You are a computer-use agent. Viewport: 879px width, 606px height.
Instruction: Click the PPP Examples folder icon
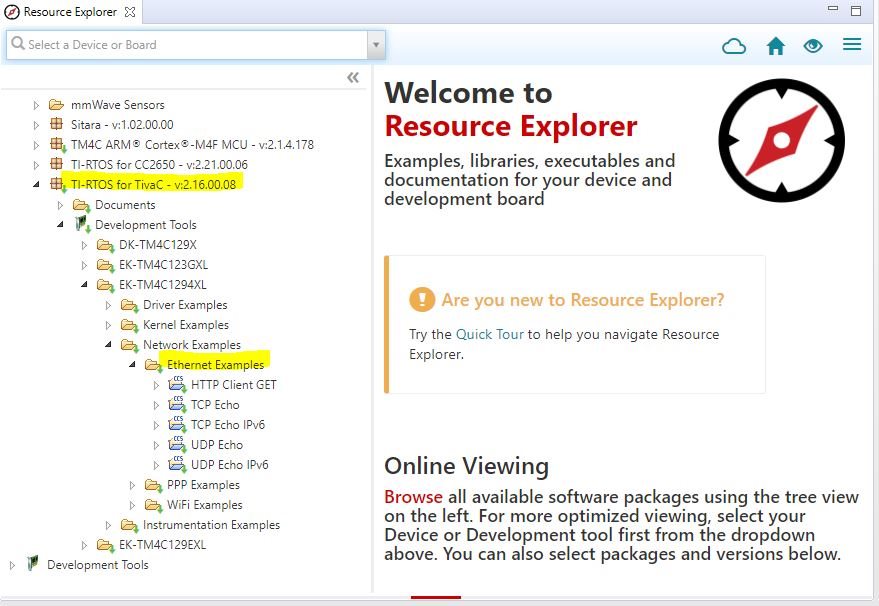coord(153,485)
